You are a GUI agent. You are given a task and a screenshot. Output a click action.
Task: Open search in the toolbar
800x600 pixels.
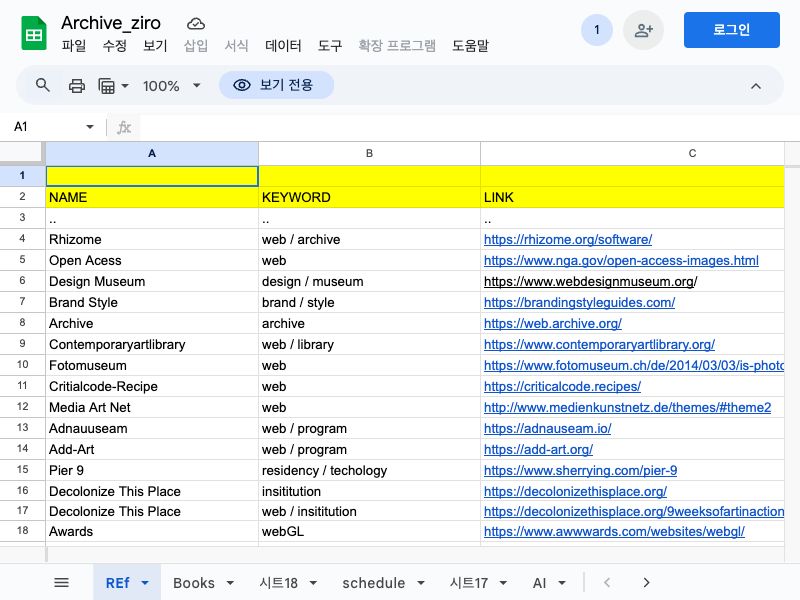[43, 85]
